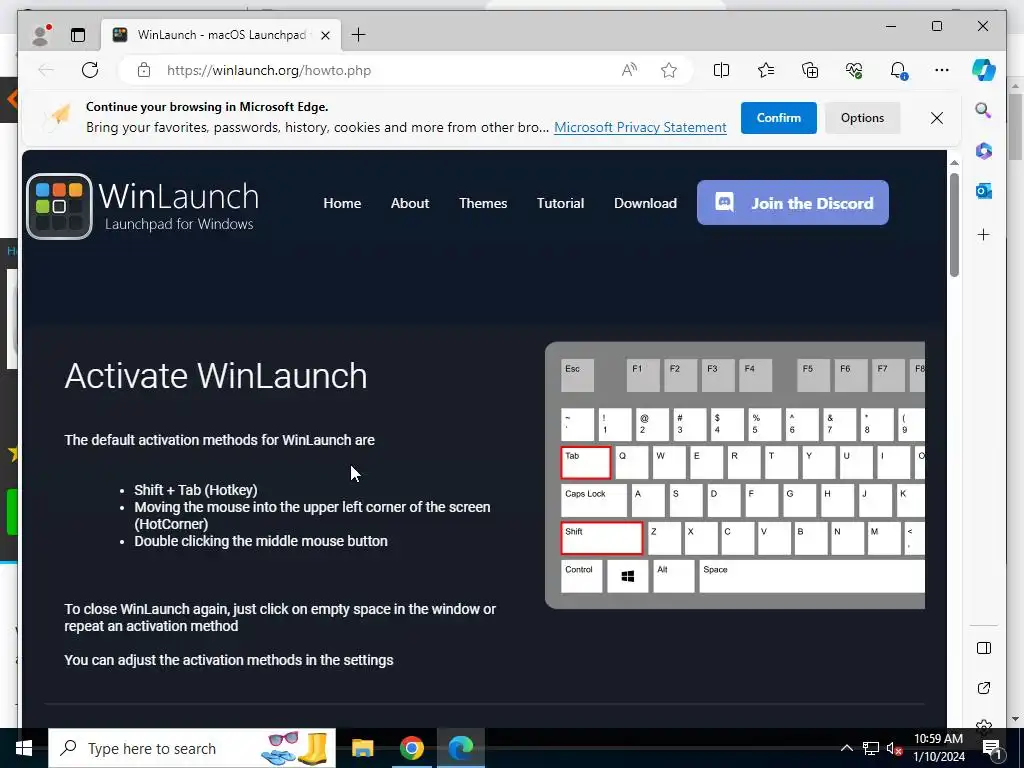Click the sidebar plus customize icon
Viewport: 1024px width, 768px height.
click(x=984, y=234)
